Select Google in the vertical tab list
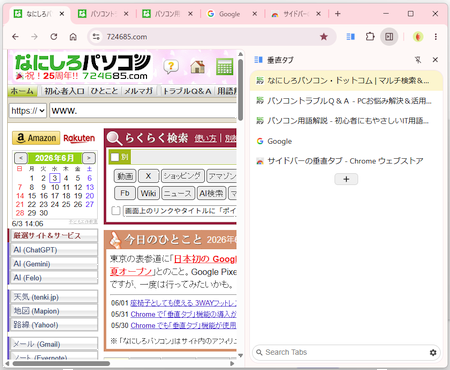The width and height of the screenshot is (450, 370). click(346, 141)
